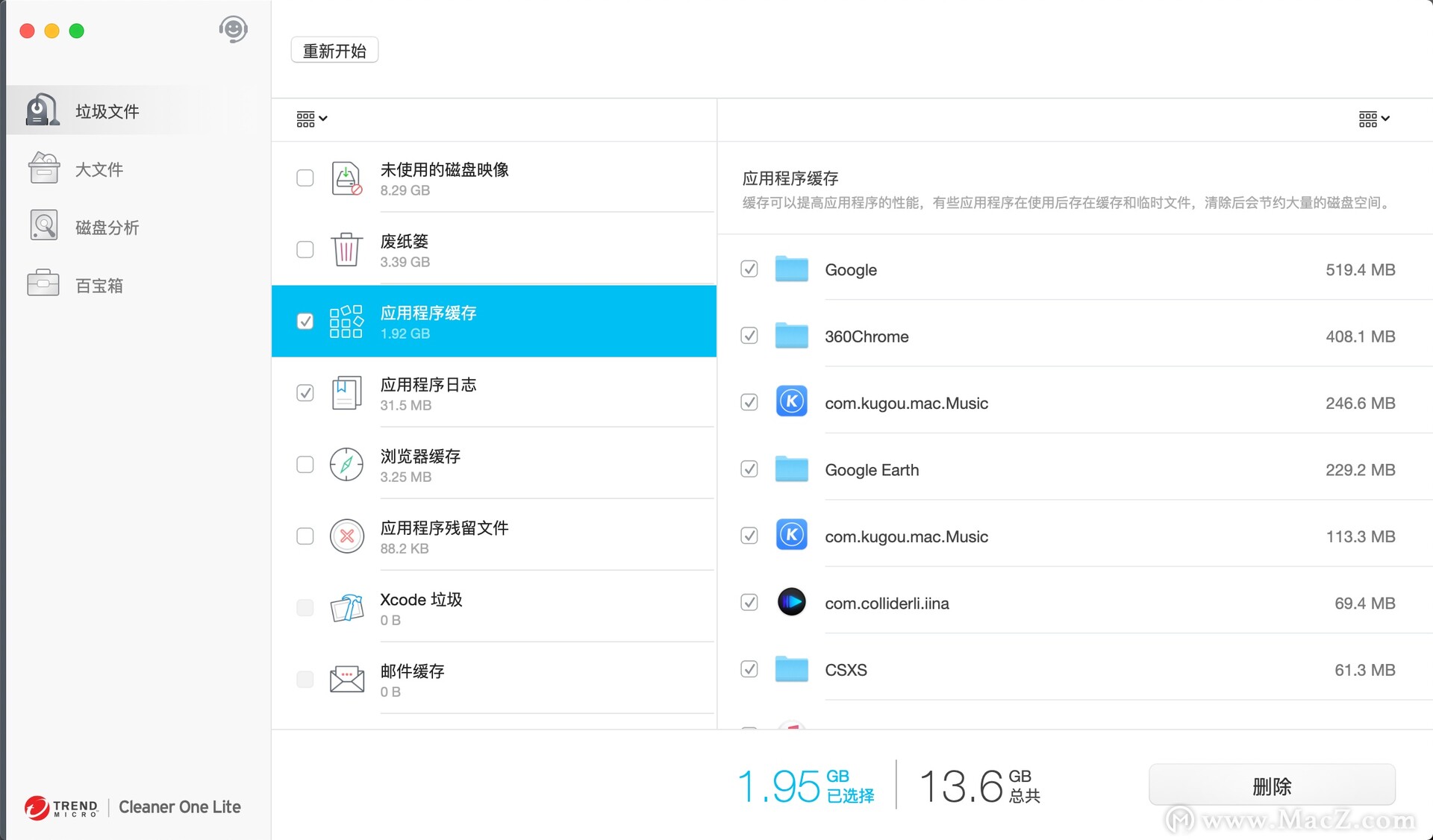This screenshot has width=1433, height=840.
Task: Click the 邮件缓存 mail cache icon
Action: (x=346, y=679)
